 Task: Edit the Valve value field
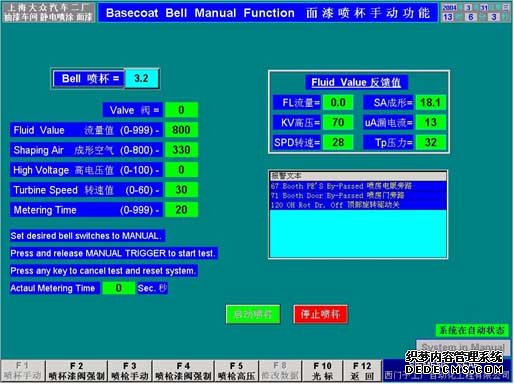(x=181, y=110)
